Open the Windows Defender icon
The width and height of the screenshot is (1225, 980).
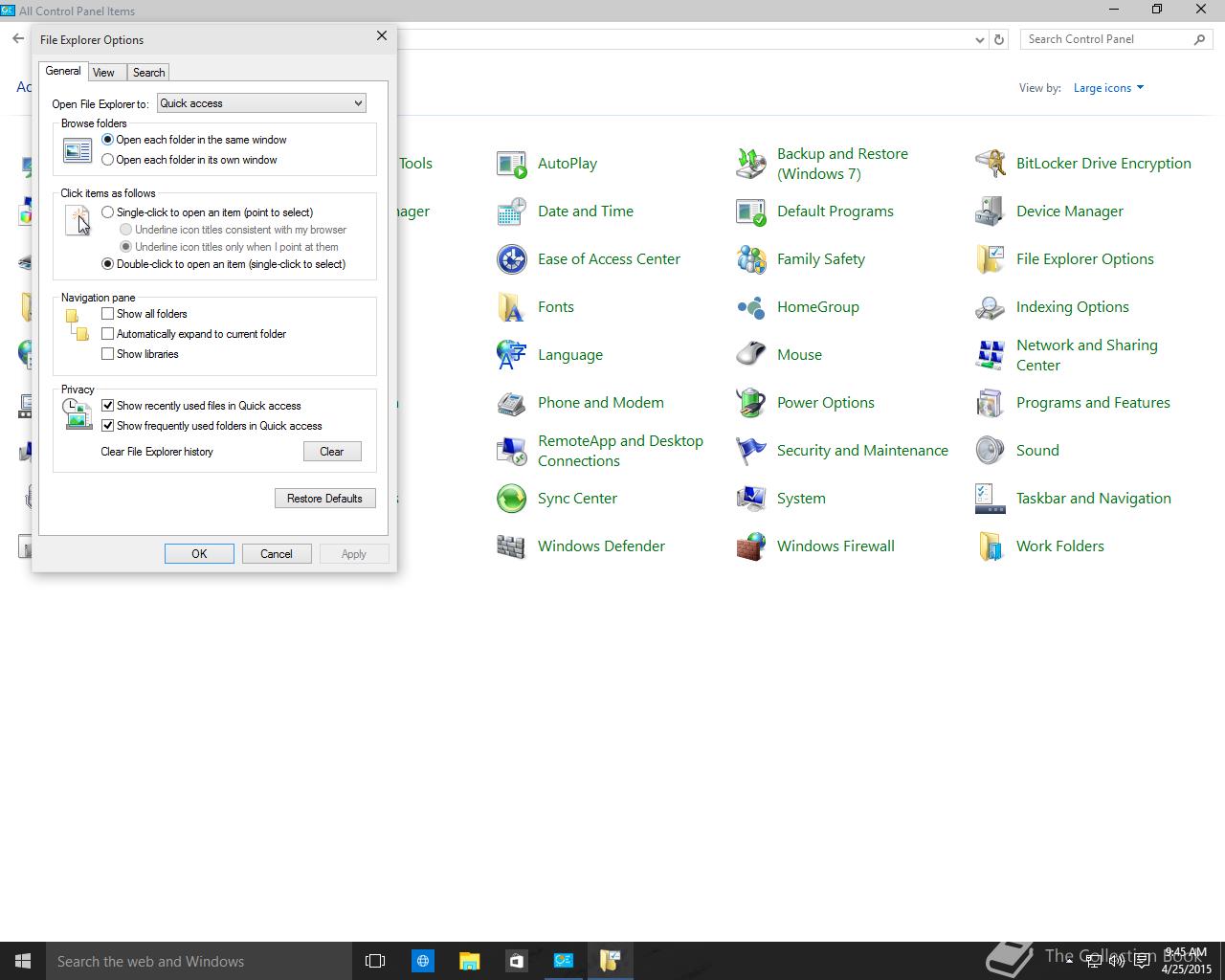[511, 546]
